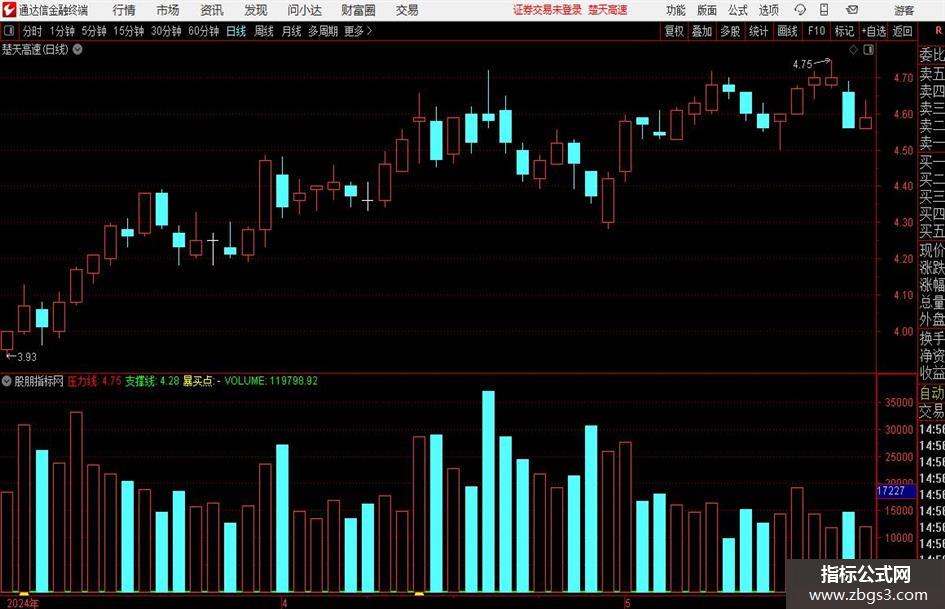945x609 pixels.
Task: Open the 行情 menu
Action: coord(124,10)
